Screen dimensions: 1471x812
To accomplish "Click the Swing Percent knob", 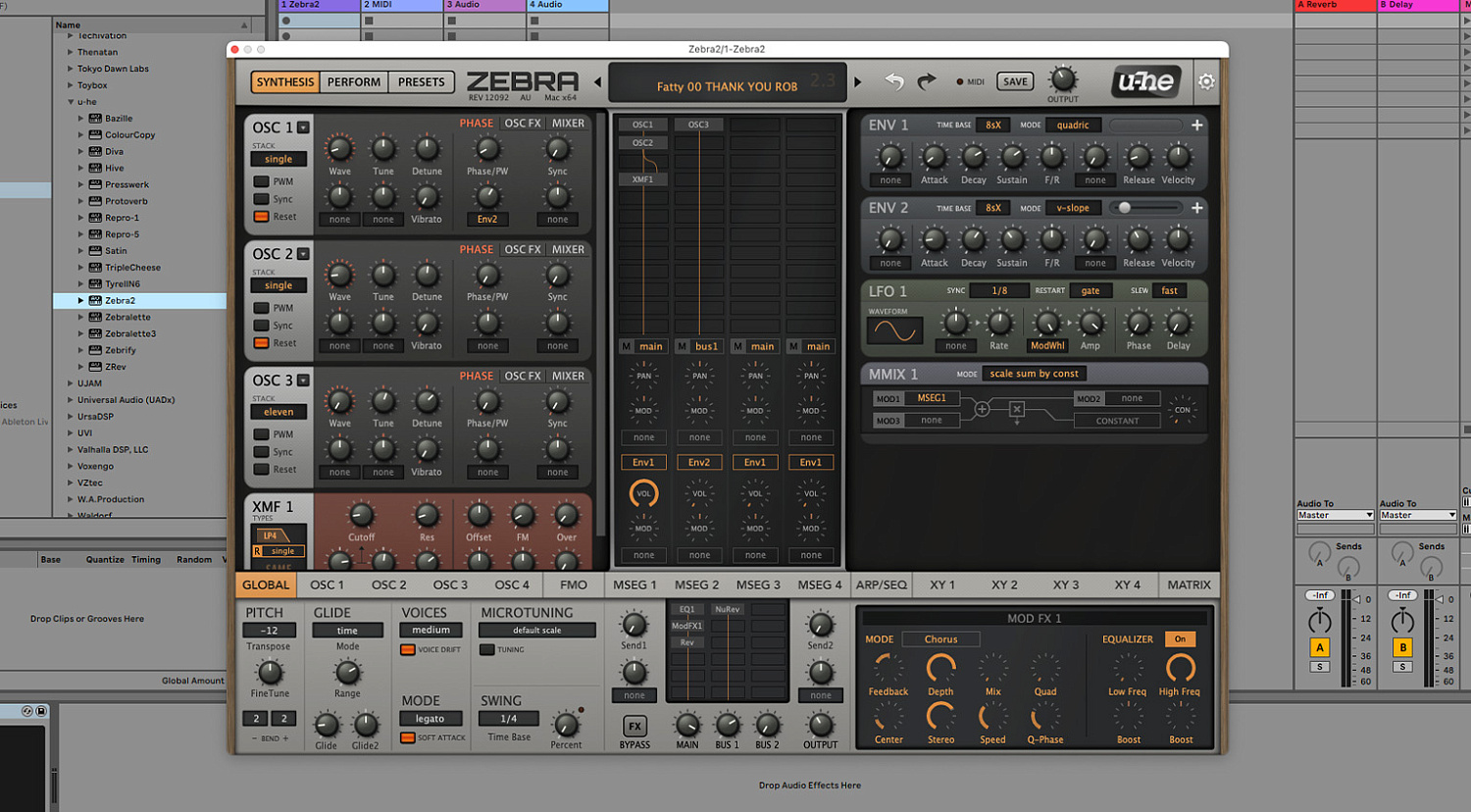I will pyautogui.click(x=566, y=725).
